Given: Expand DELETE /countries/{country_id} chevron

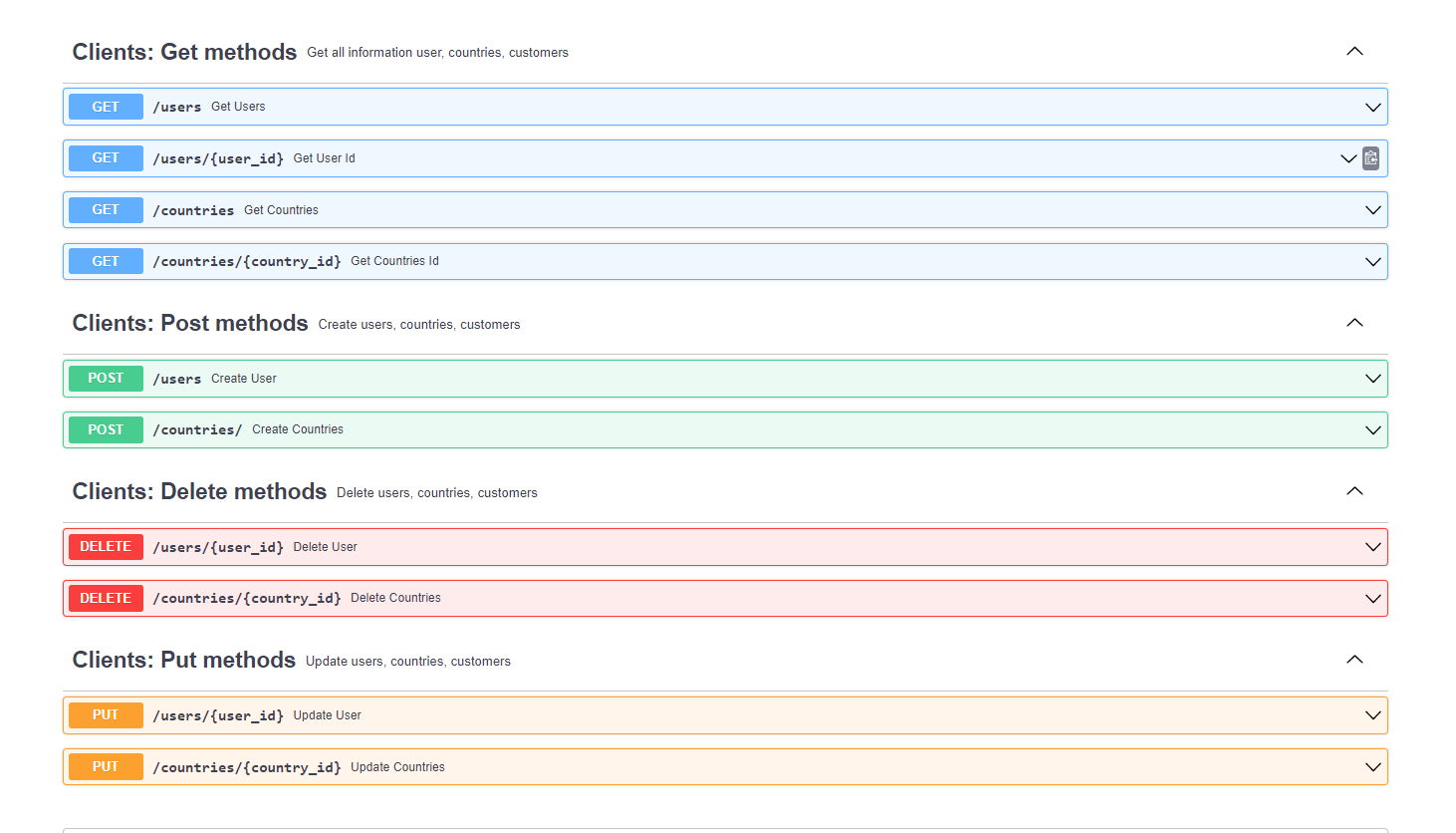Looking at the screenshot, I should (x=1373, y=599).
